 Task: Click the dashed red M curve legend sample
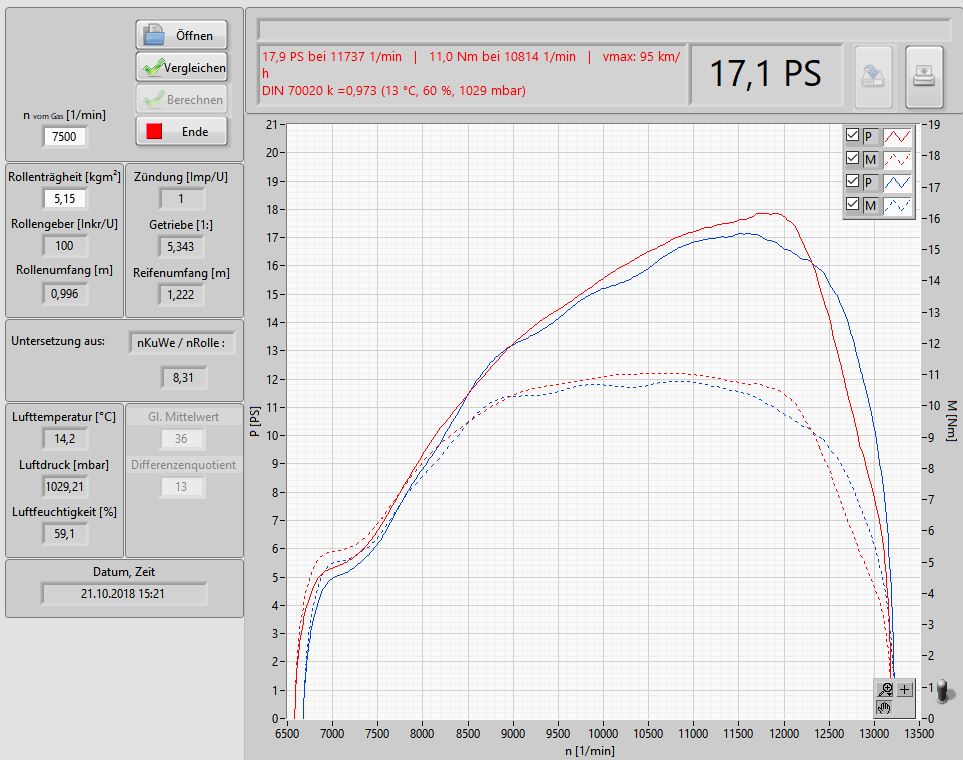pyautogui.click(x=897, y=159)
